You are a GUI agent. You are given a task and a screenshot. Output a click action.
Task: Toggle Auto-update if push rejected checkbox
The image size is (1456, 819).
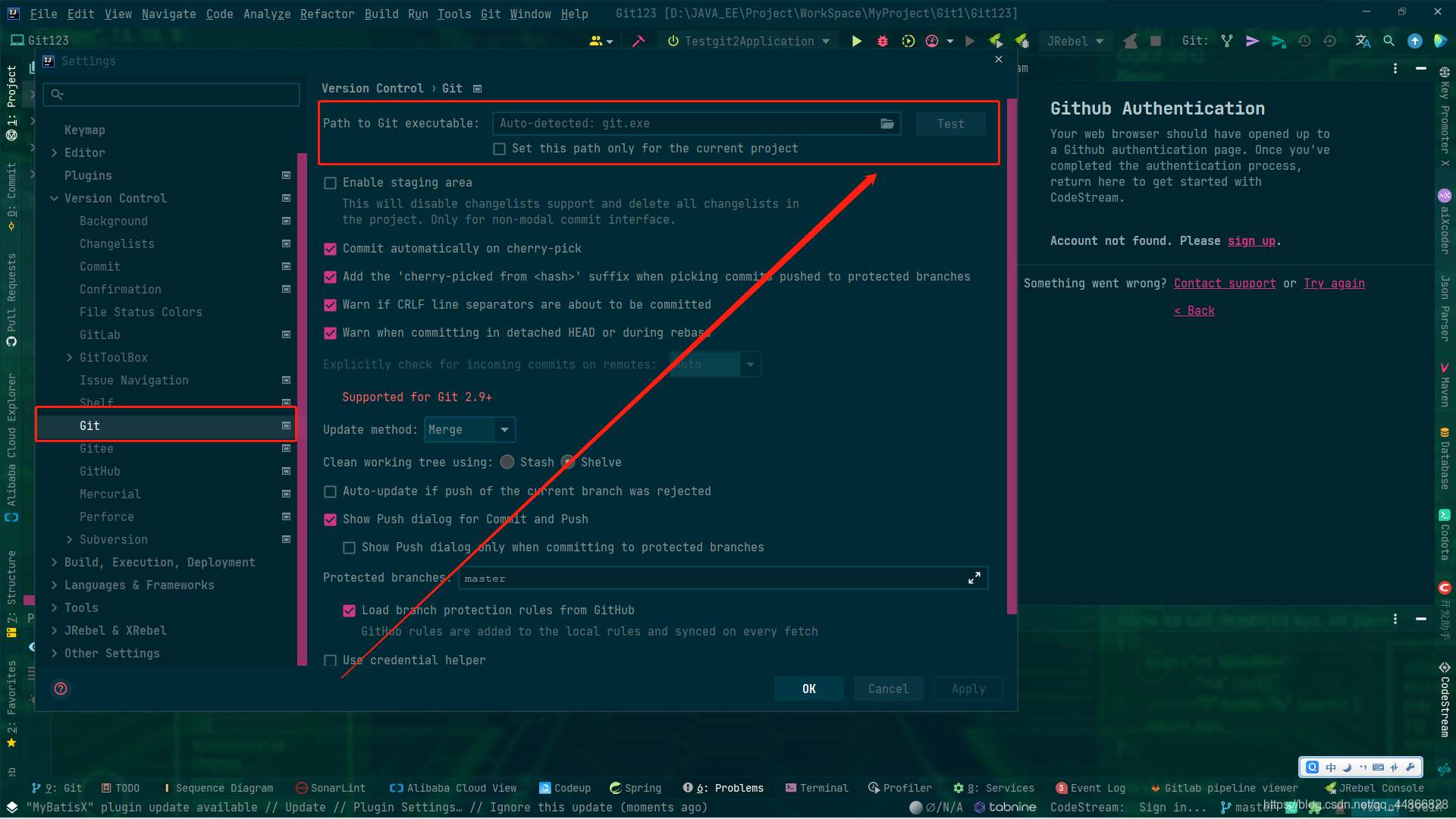tap(330, 491)
